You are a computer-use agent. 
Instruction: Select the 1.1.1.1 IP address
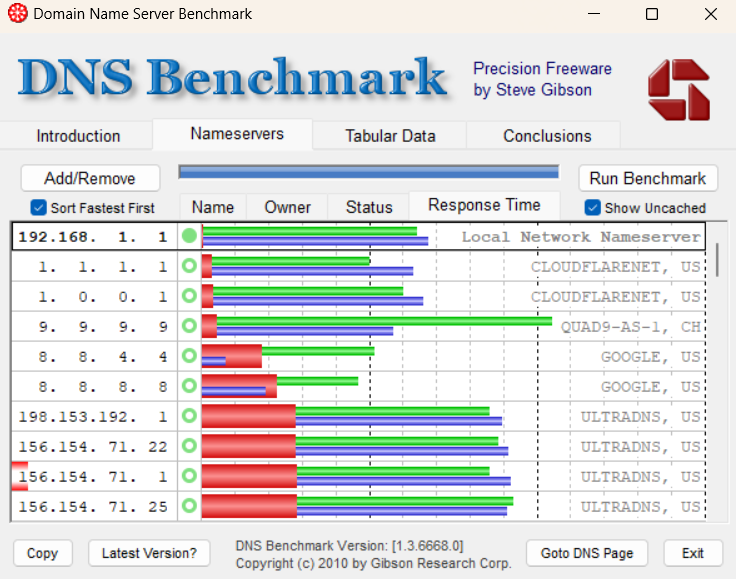coord(102,267)
